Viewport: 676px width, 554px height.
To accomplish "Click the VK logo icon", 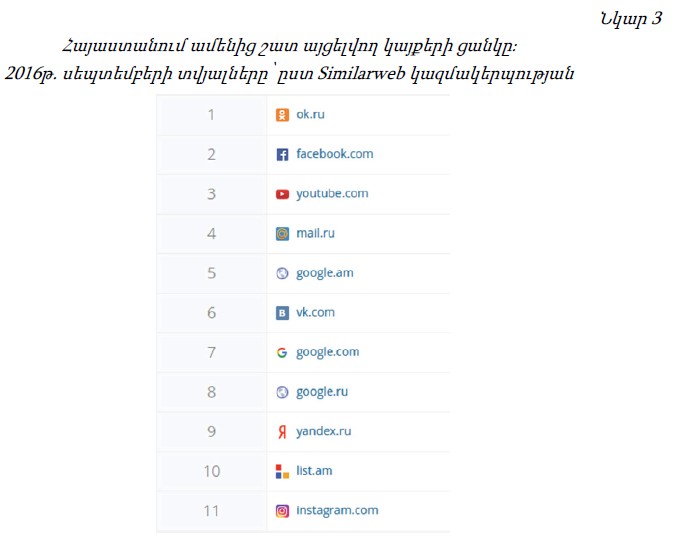I will (282, 313).
